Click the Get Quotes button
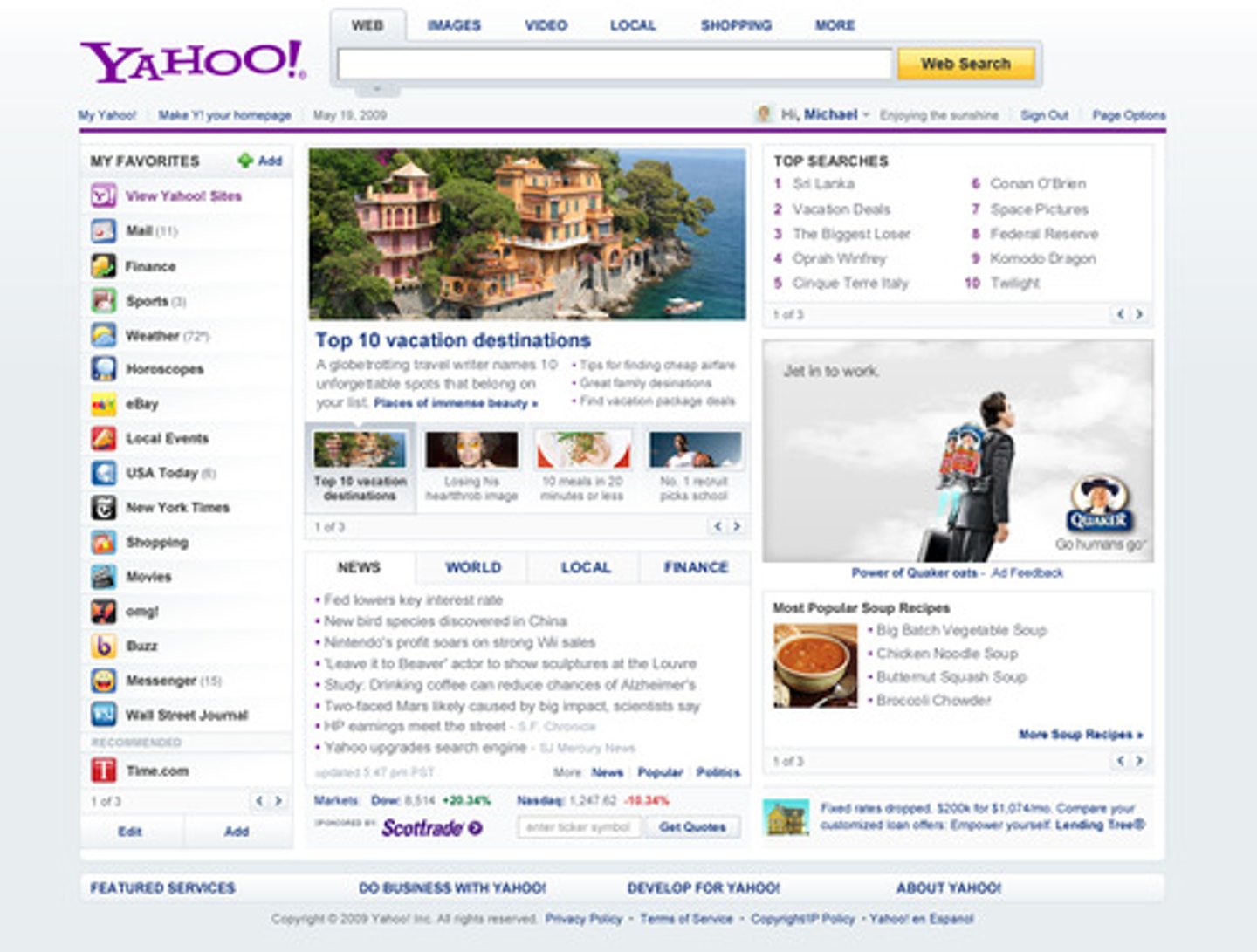Screen dimensions: 1257x952 [x=692, y=827]
